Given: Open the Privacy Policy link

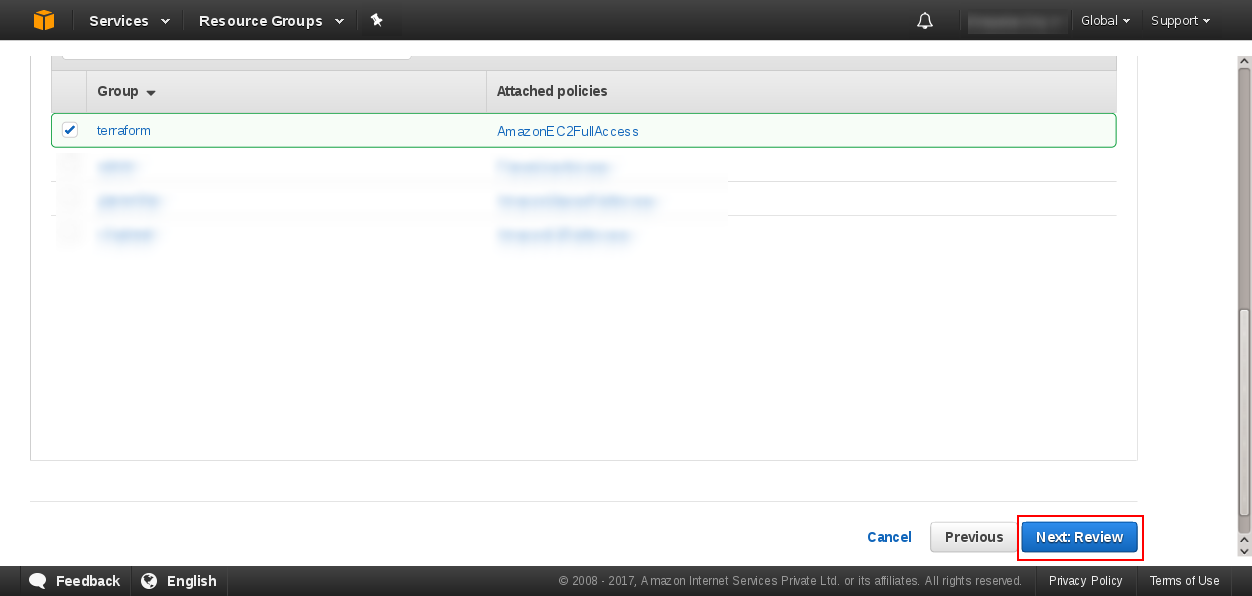Looking at the screenshot, I should tap(1085, 581).
